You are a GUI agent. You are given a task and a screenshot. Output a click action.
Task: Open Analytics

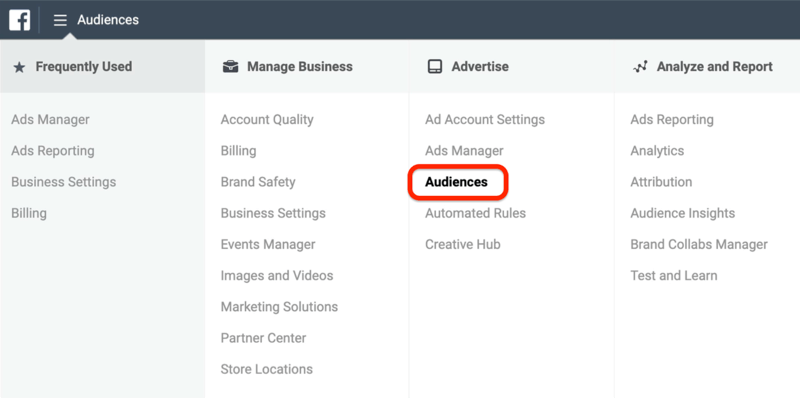pyautogui.click(x=657, y=151)
